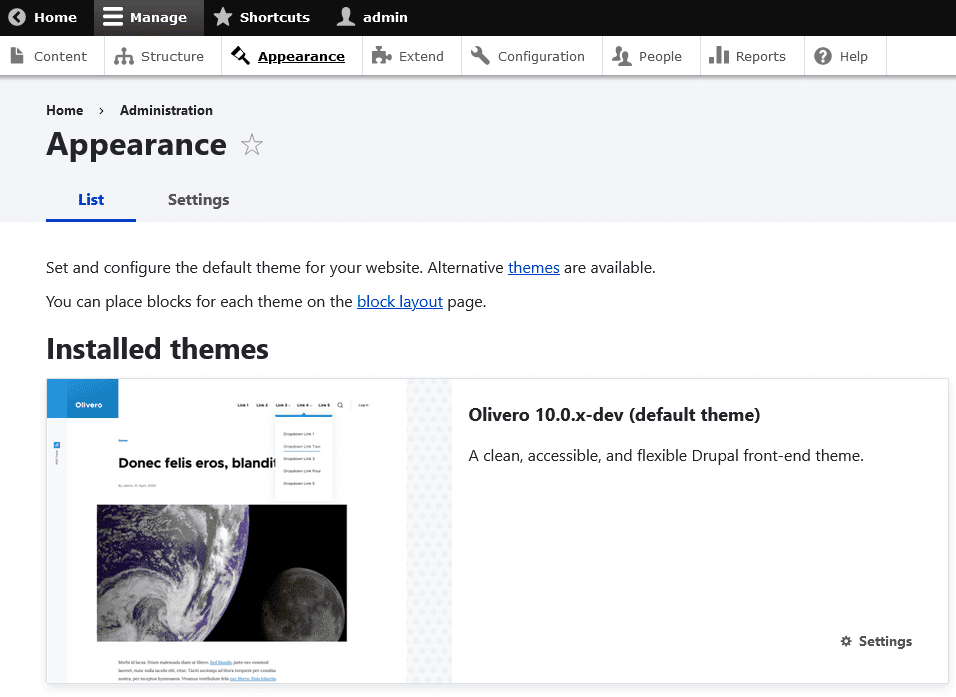Click the 'A clean, accessible' theme description

click(x=666, y=456)
